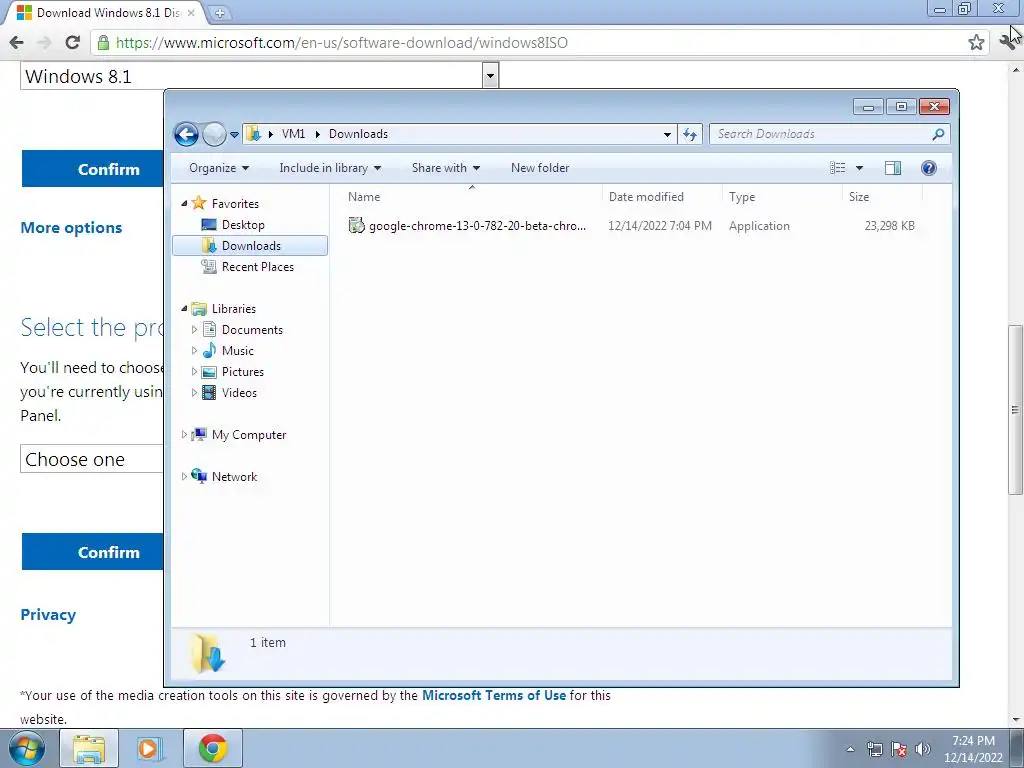Open the Windows Start menu
The image size is (1024, 768).
[27, 748]
